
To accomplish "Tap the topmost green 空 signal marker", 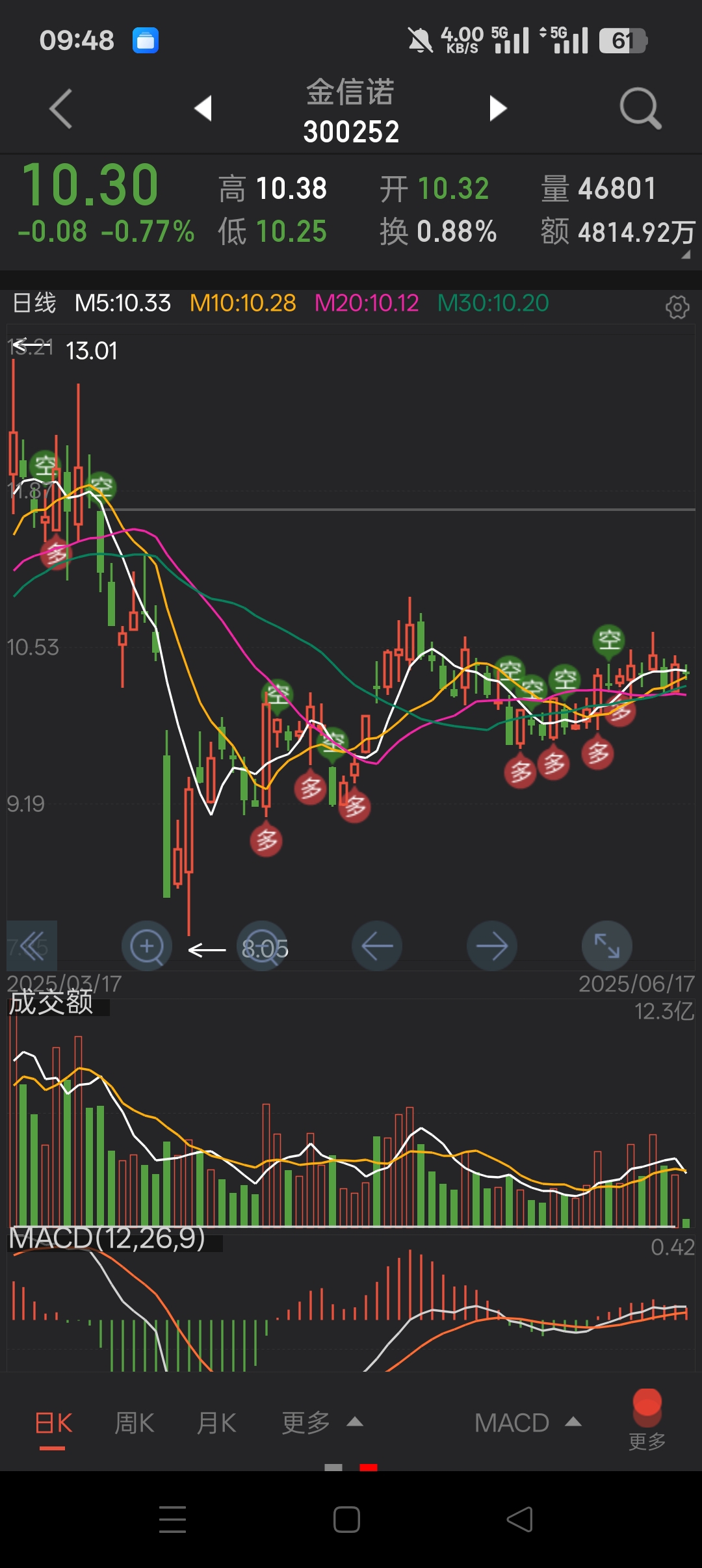I will 45,466.
